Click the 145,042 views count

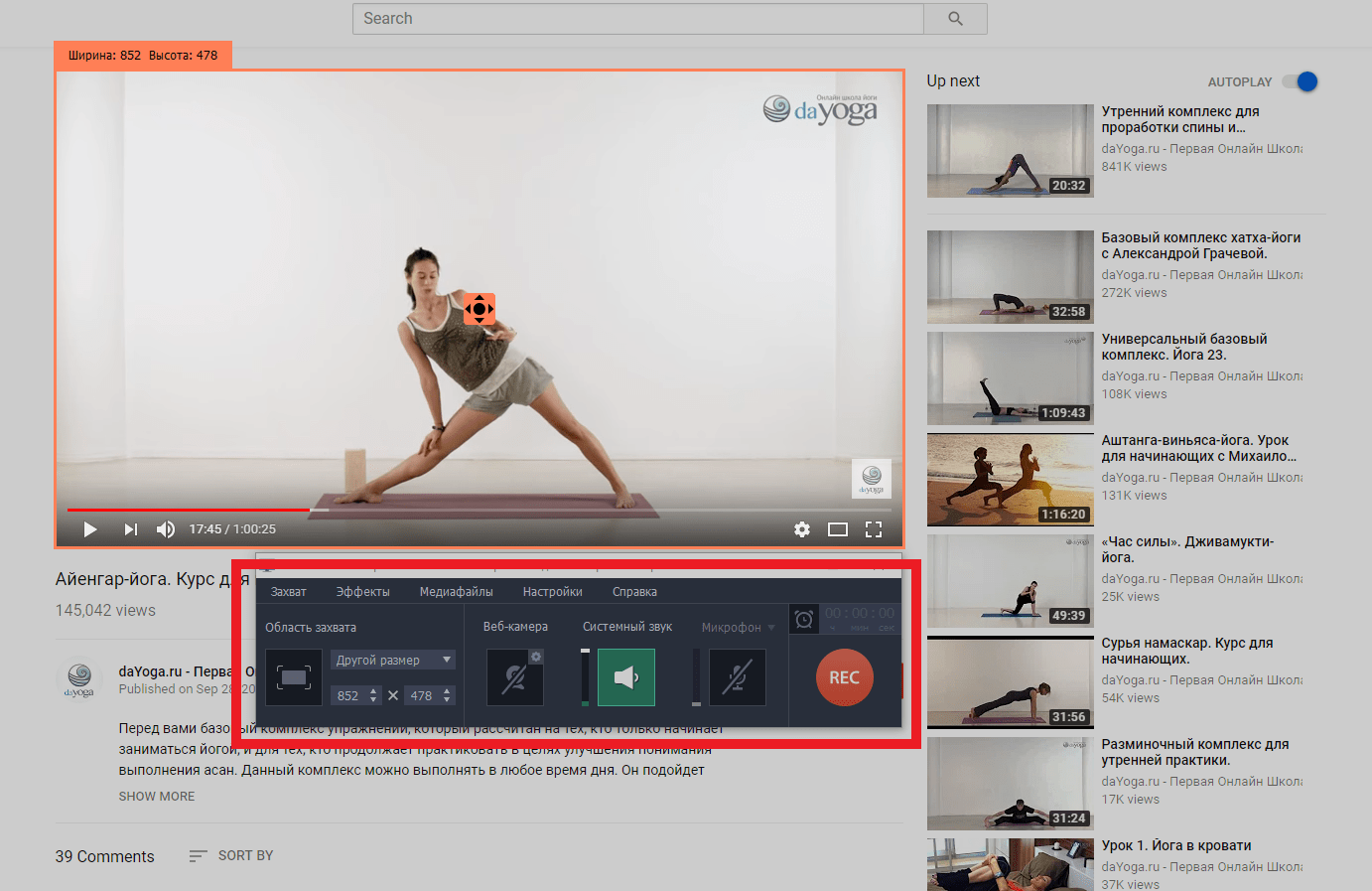tap(105, 610)
